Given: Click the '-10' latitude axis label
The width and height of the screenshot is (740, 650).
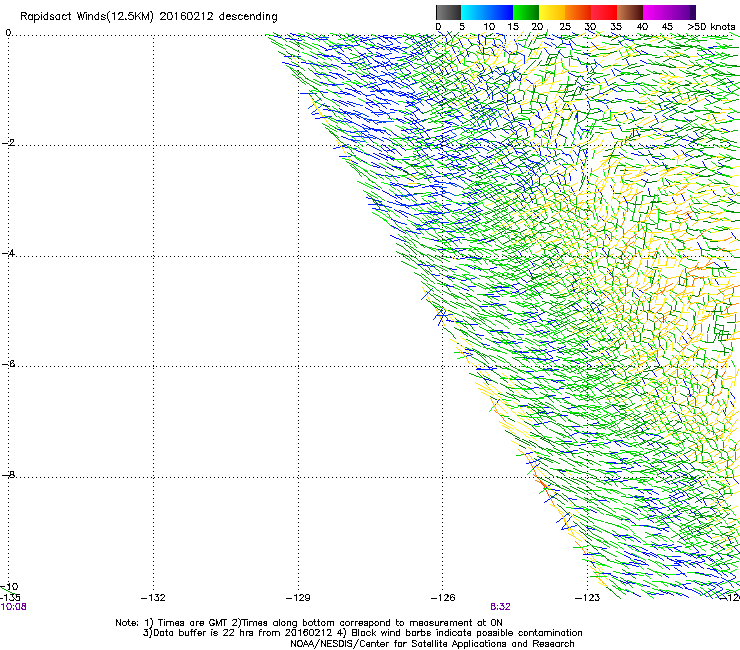Looking at the screenshot, I should tap(9, 587).
